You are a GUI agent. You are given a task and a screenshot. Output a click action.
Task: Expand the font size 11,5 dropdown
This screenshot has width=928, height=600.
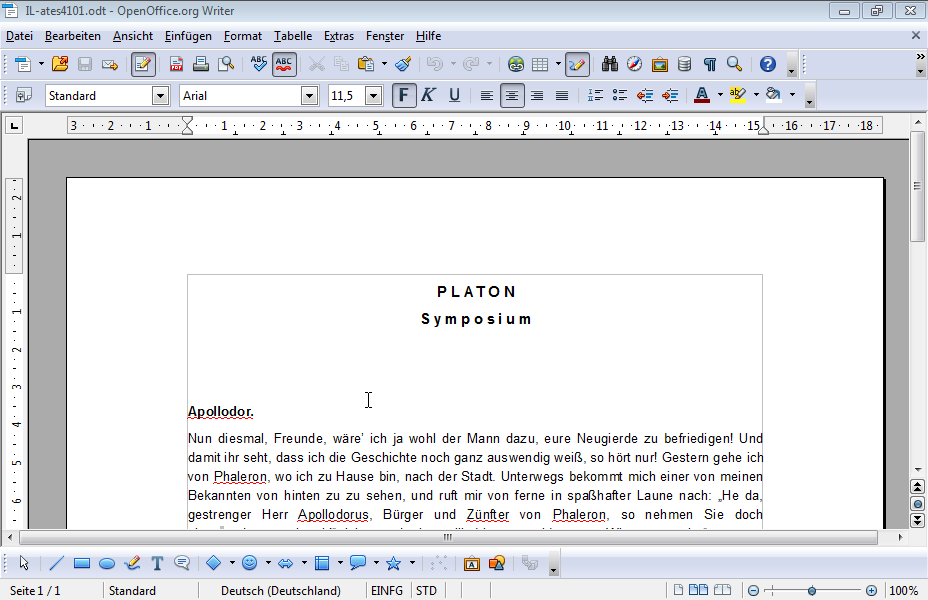(373, 95)
